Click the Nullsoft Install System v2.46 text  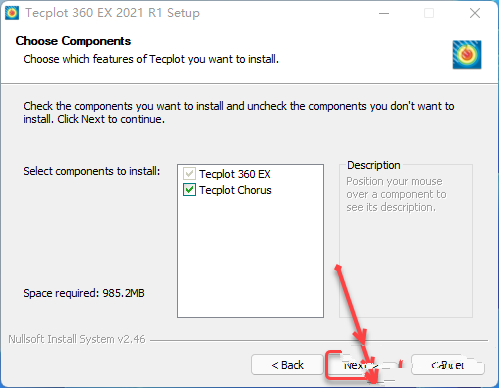(77, 339)
